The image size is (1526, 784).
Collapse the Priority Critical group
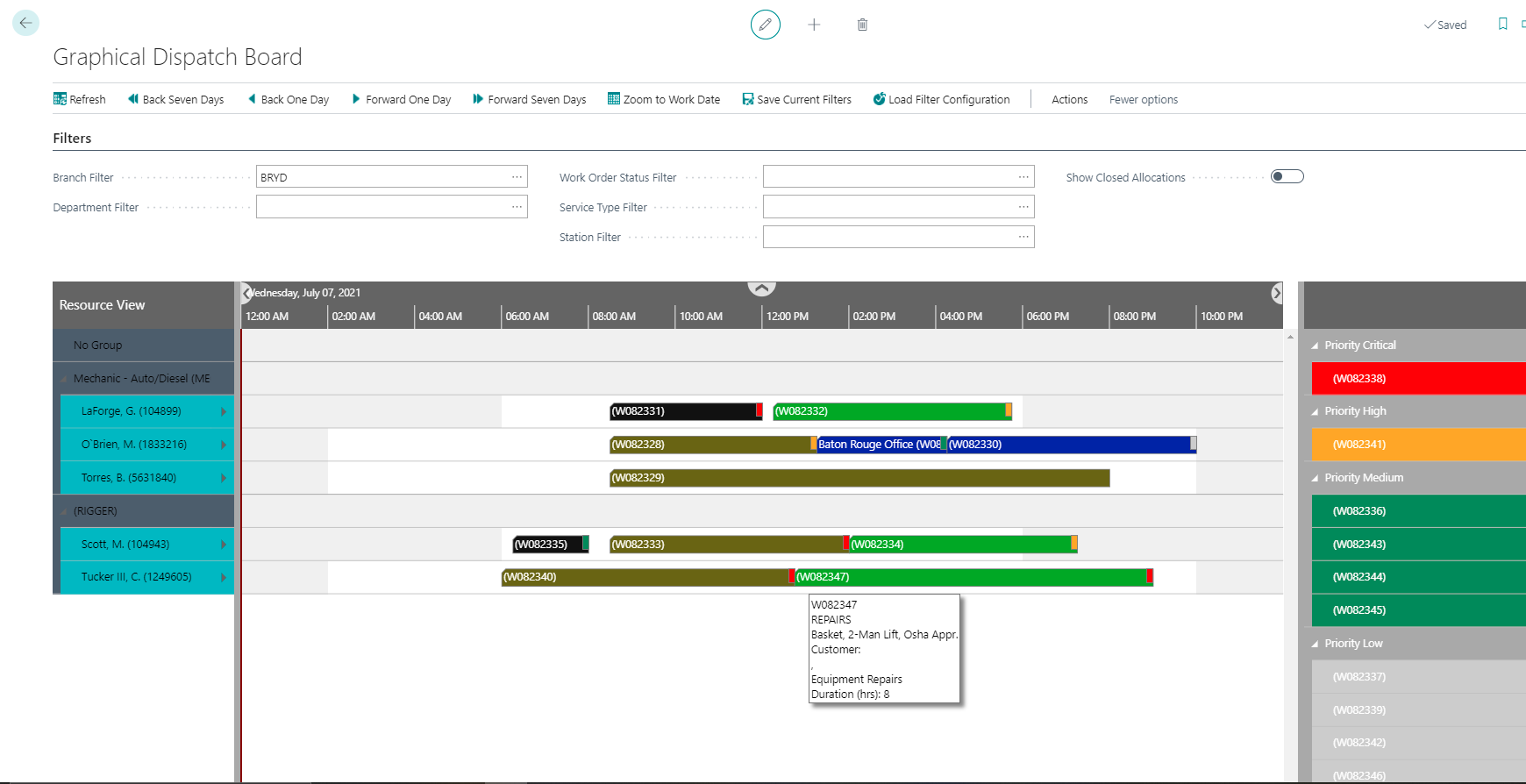[x=1315, y=346]
